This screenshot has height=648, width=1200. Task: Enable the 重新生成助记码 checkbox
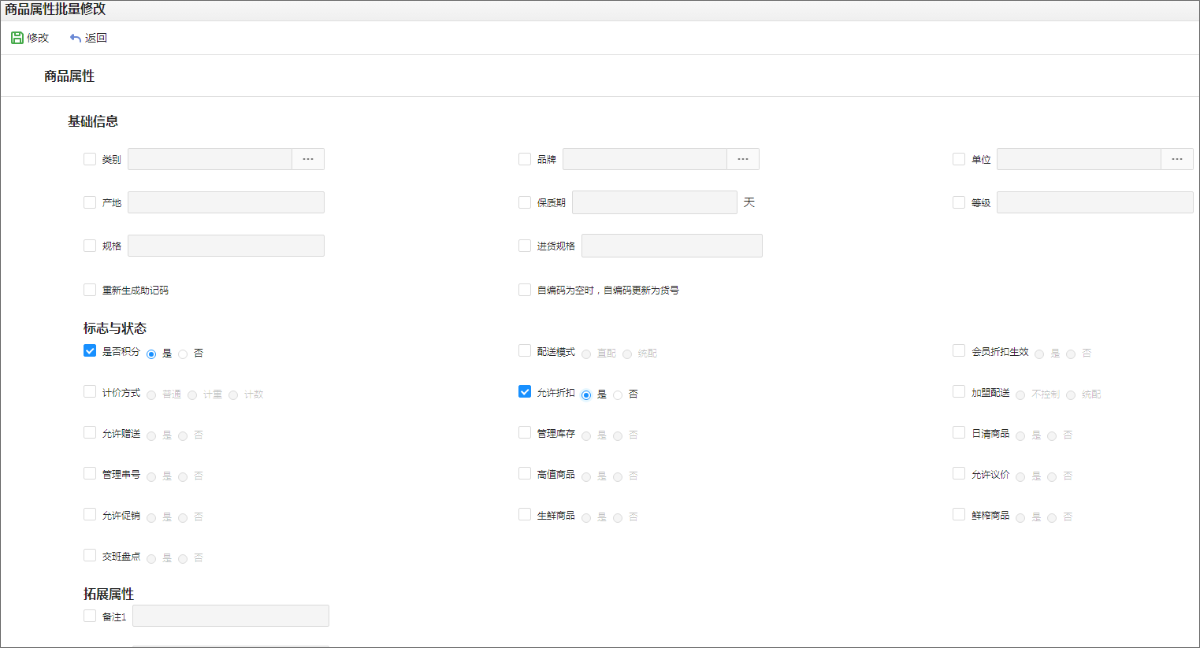(90, 290)
